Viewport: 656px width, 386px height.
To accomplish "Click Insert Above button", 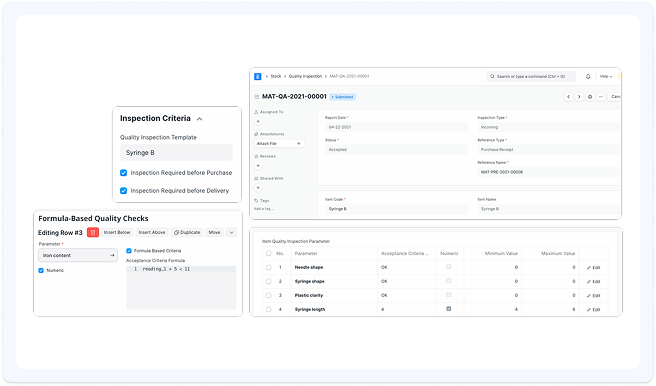I will pos(152,233).
